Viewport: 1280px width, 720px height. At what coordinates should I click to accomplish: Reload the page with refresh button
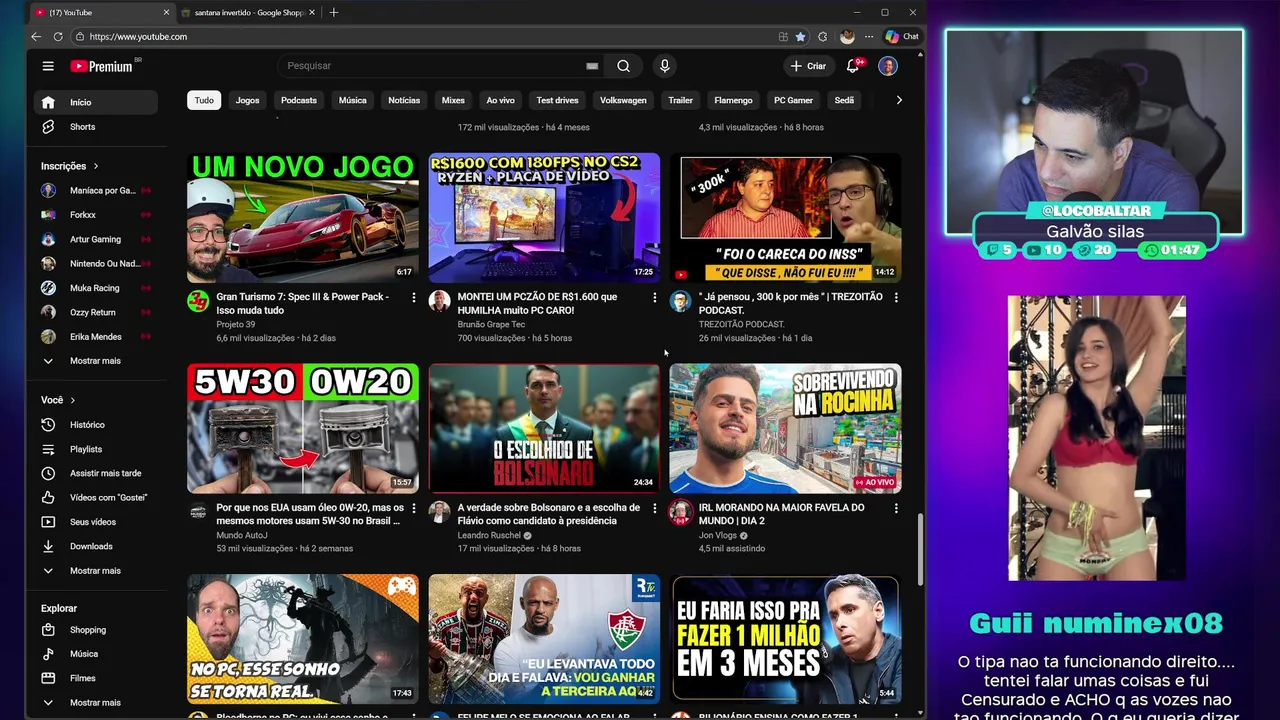click(x=58, y=36)
